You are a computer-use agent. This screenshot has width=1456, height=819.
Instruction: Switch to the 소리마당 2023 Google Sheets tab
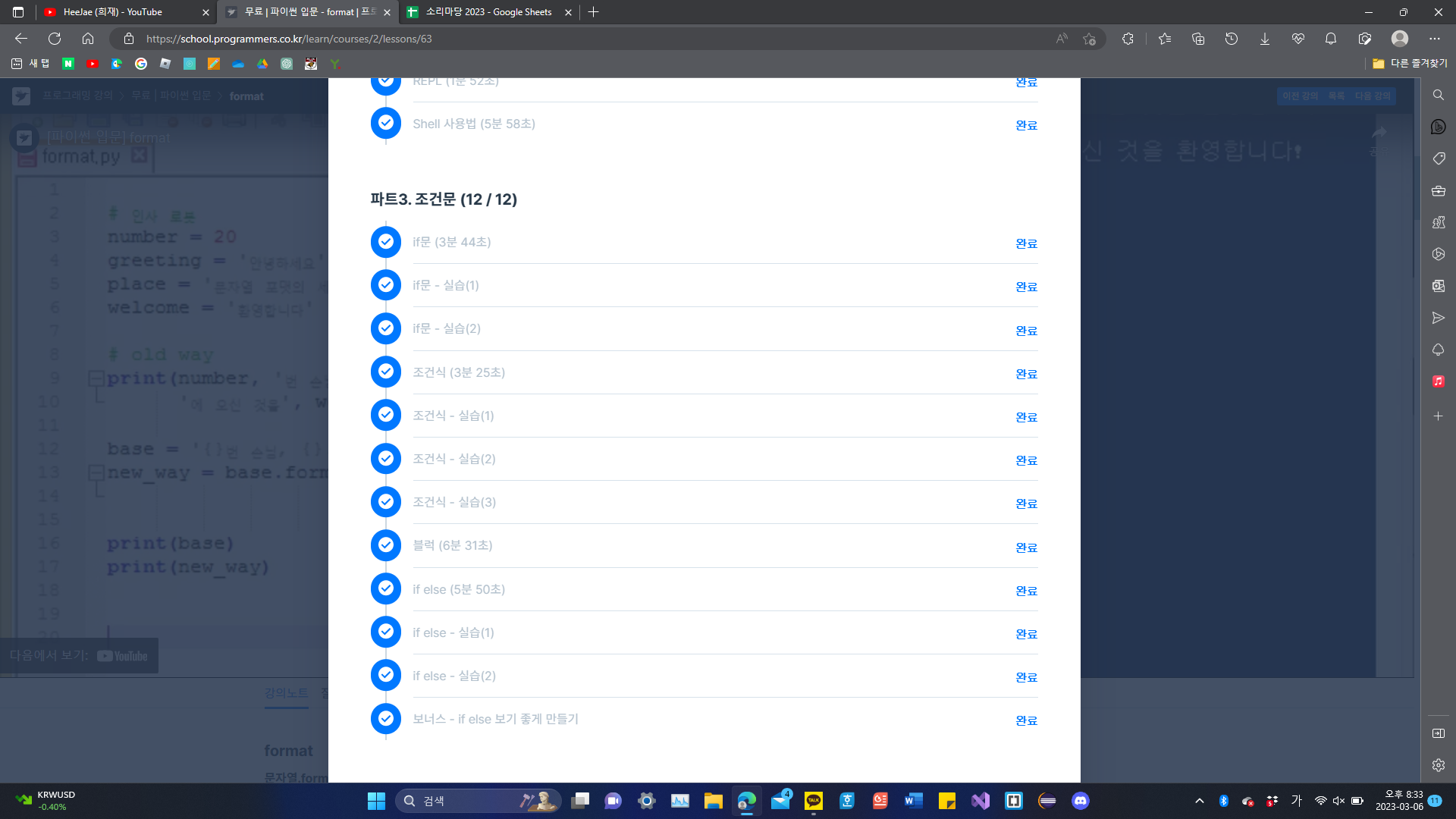tap(488, 12)
